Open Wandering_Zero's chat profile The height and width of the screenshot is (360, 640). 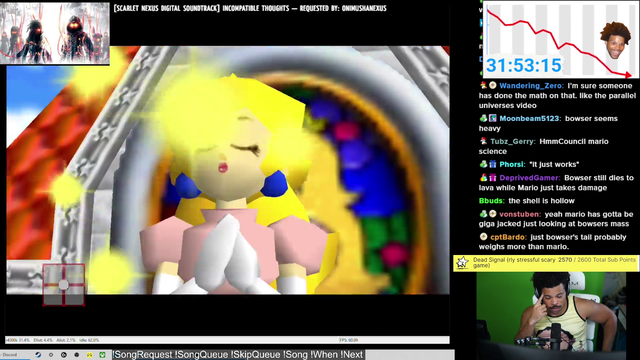pyautogui.click(x=531, y=86)
